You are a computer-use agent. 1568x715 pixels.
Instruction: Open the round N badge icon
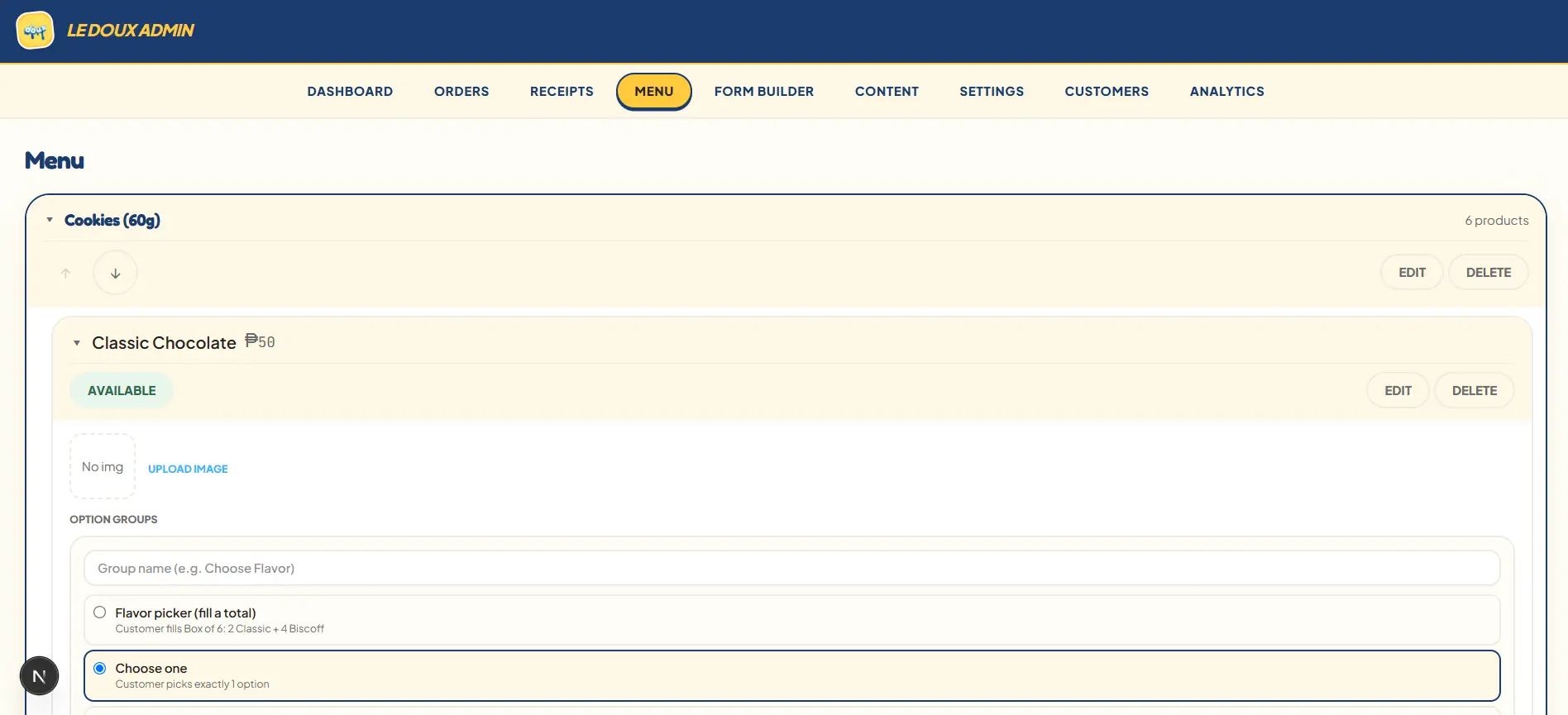[x=39, y=677]
